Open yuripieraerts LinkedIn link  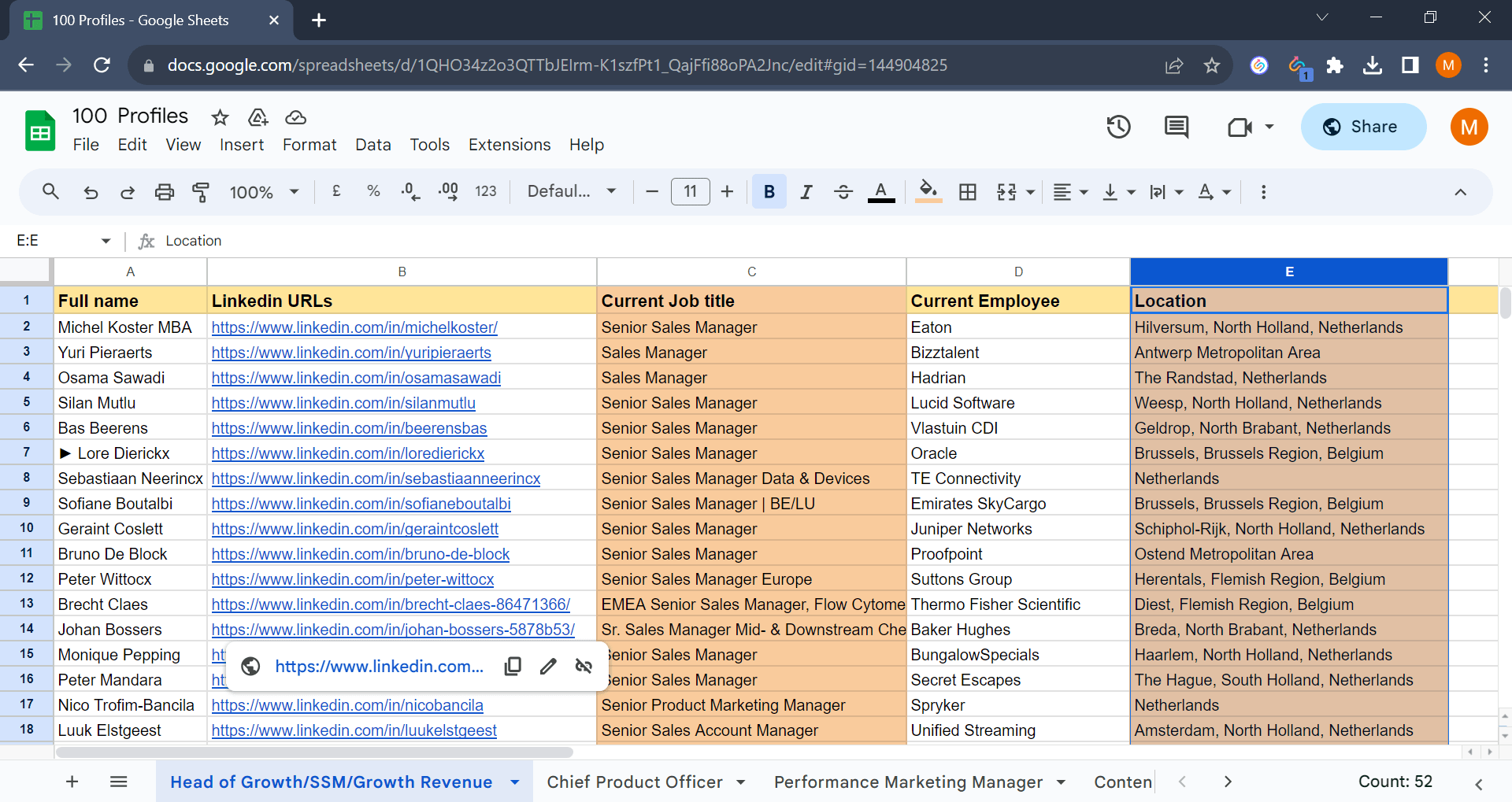pos(351,353)
